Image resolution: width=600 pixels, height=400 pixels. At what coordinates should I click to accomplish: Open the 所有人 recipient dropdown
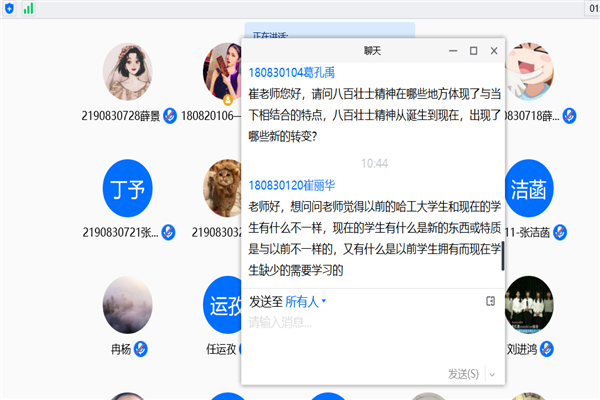305,302
